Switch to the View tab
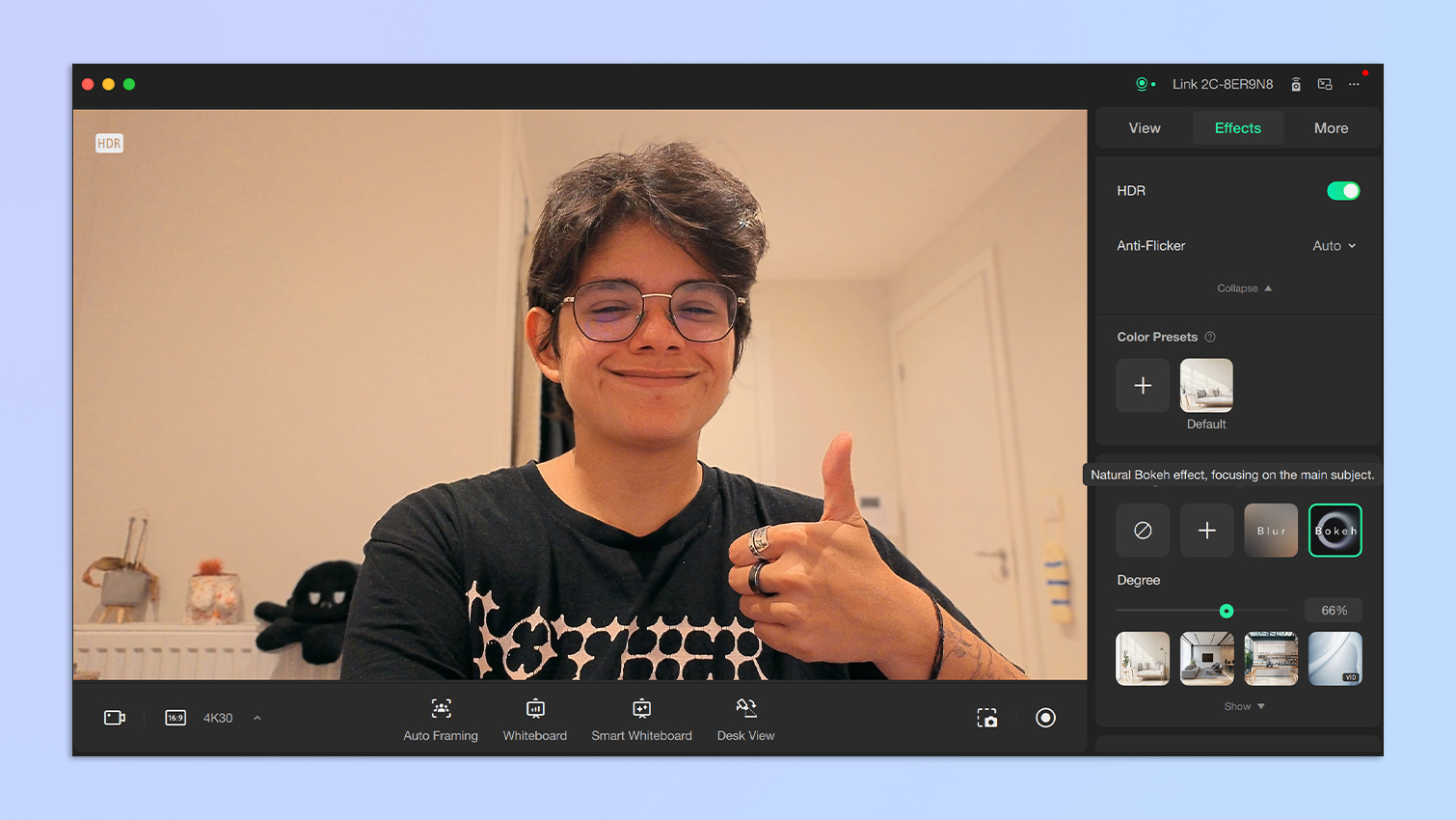 pyautogui.click(x=1145, y=128)
